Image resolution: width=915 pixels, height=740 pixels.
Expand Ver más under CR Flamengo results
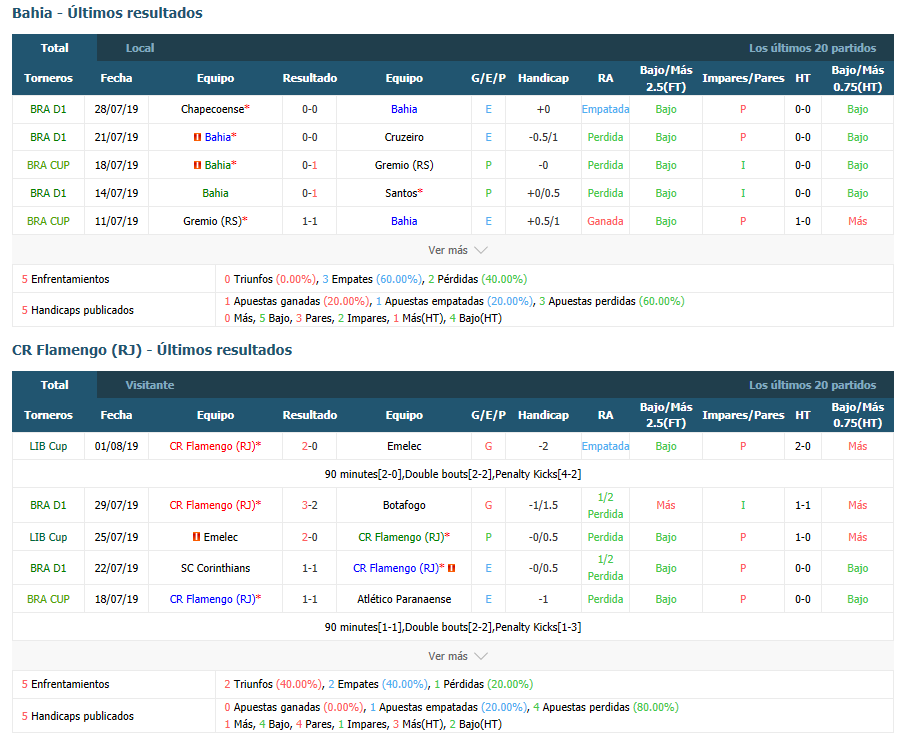click(458, 656)
